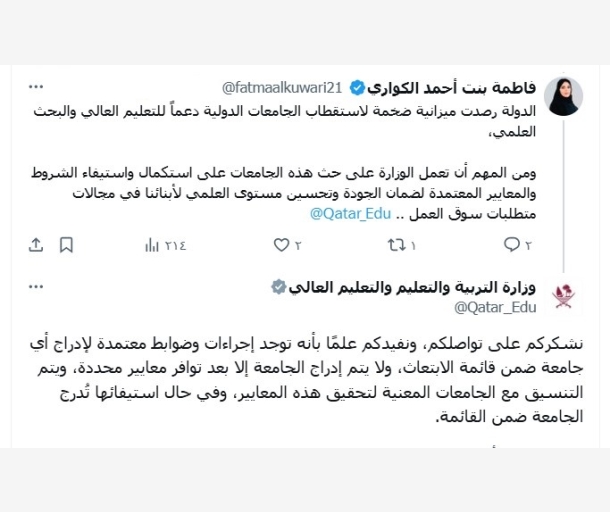610x512 pixels.
Task: Click the reply speech bubble icon
Action: click(x=511, y=245)
